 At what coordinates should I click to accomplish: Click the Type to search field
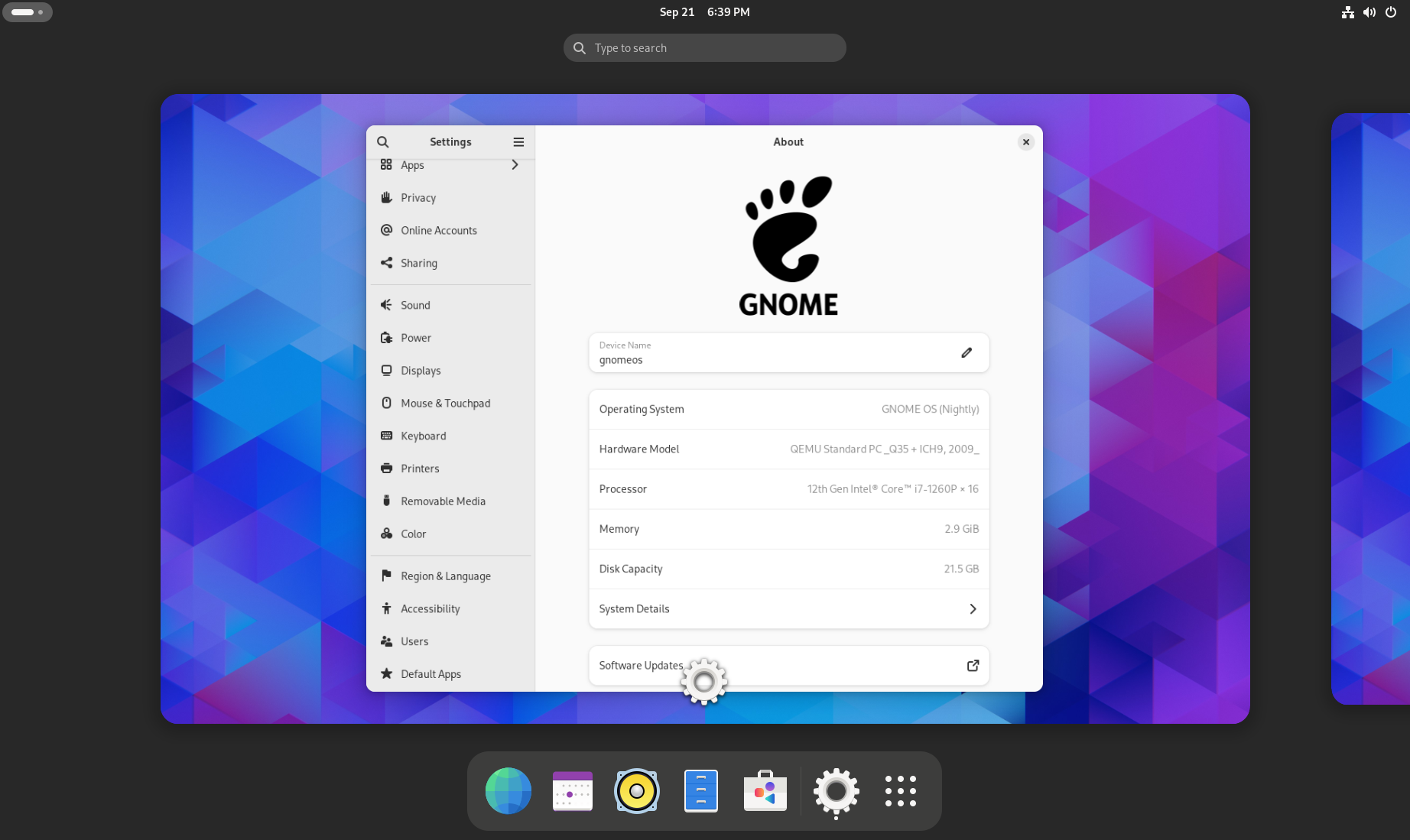tap(704, 47)
